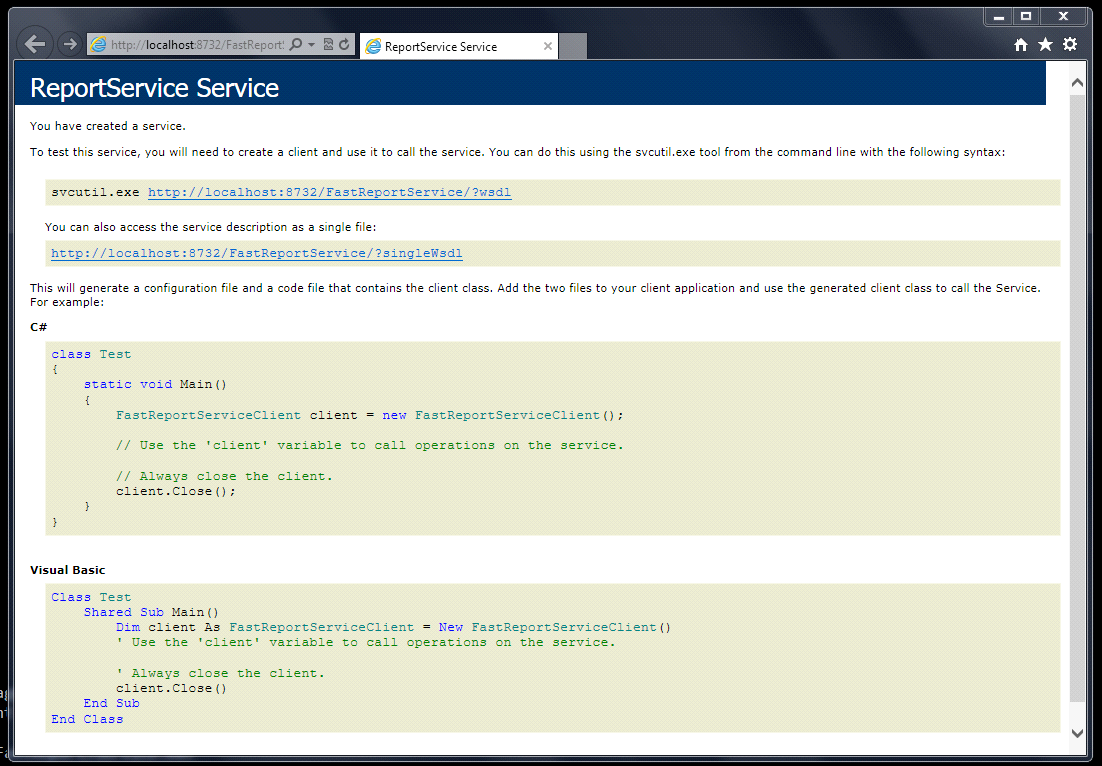Viewport: 1102px width, 766px height.
Task: Click the scrollbar down arrow
Action: 1077,733
